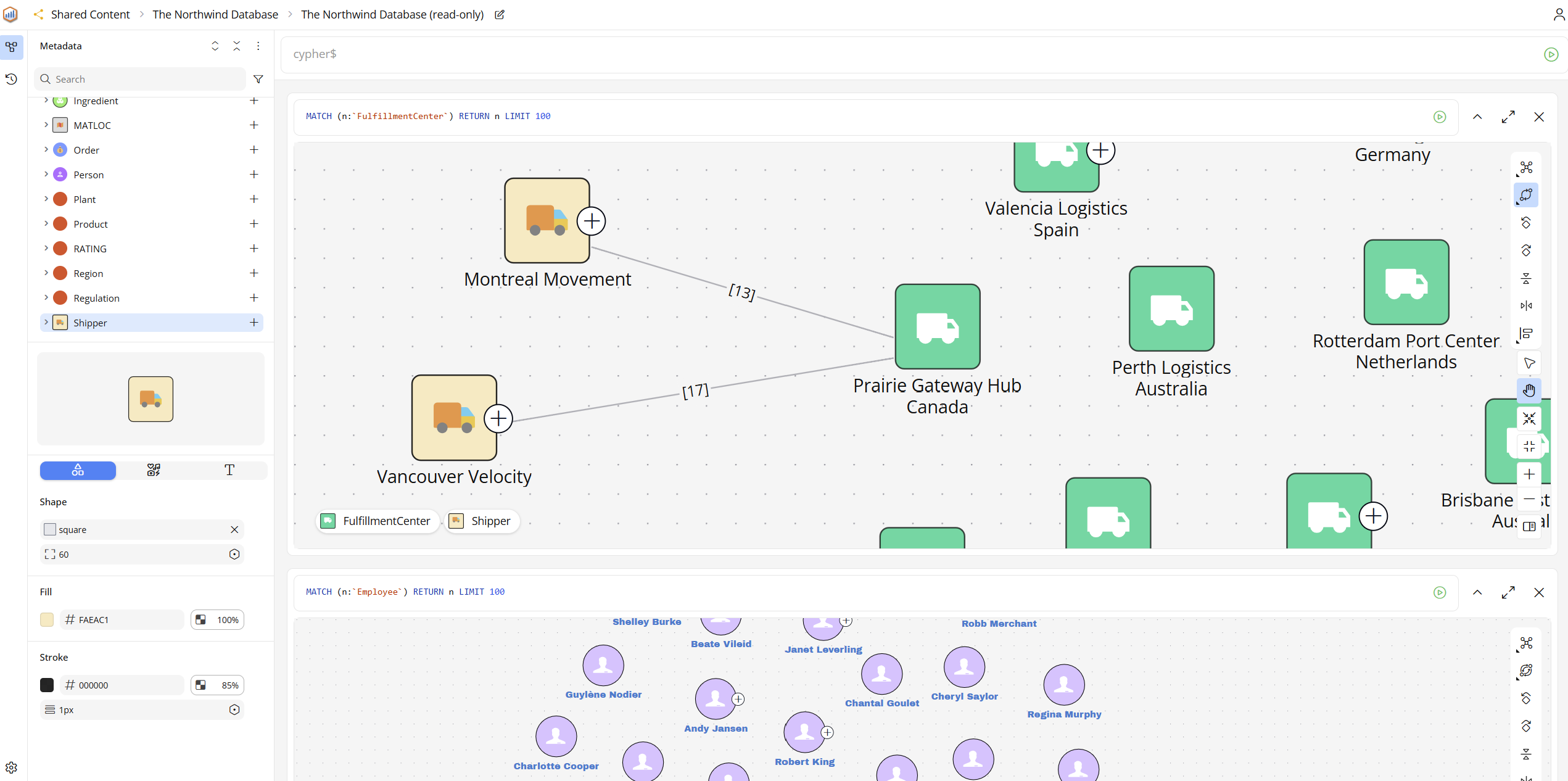Screen dimensions: 1568x781
Task: Expand the Plant tree item
Action: pos(46,199)
